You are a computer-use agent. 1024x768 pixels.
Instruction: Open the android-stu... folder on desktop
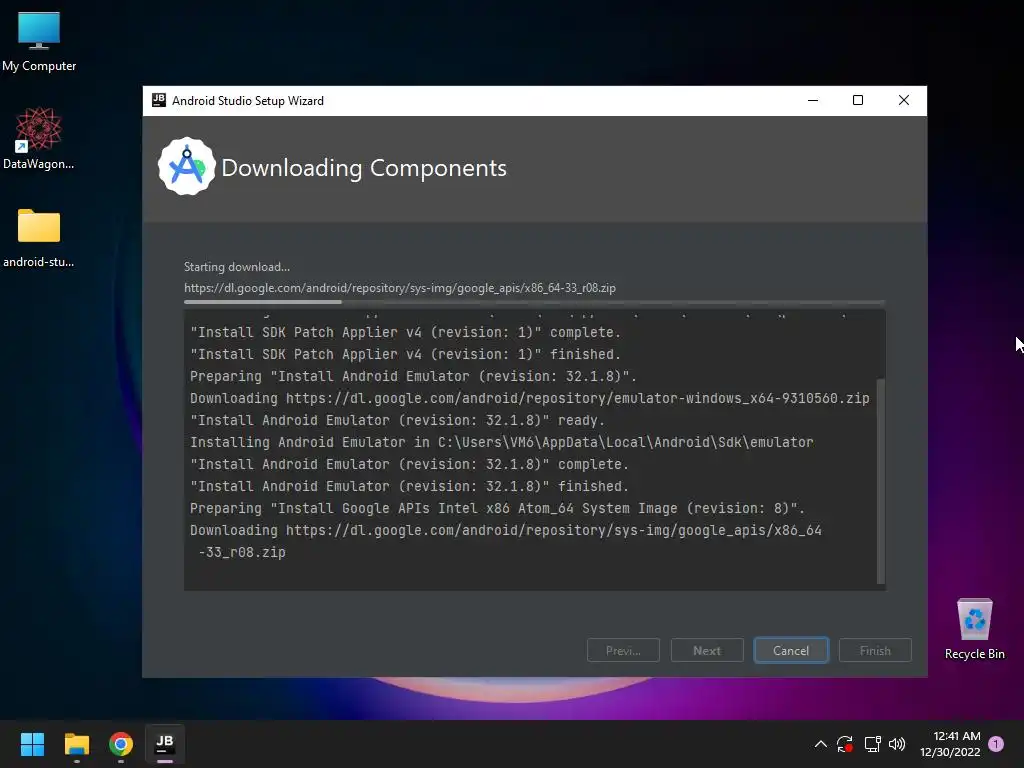coord(39,238)
